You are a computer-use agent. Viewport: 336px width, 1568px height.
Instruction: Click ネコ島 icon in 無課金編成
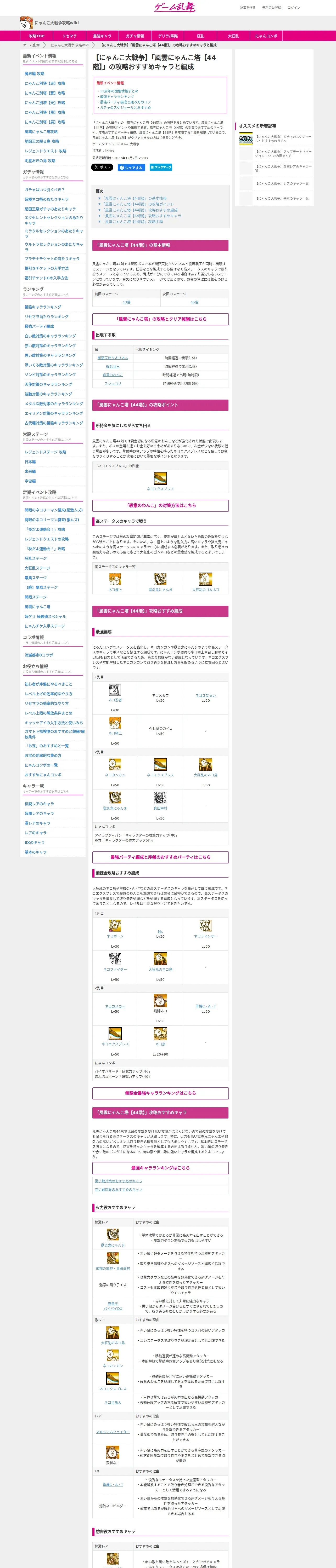[160, 1033]
